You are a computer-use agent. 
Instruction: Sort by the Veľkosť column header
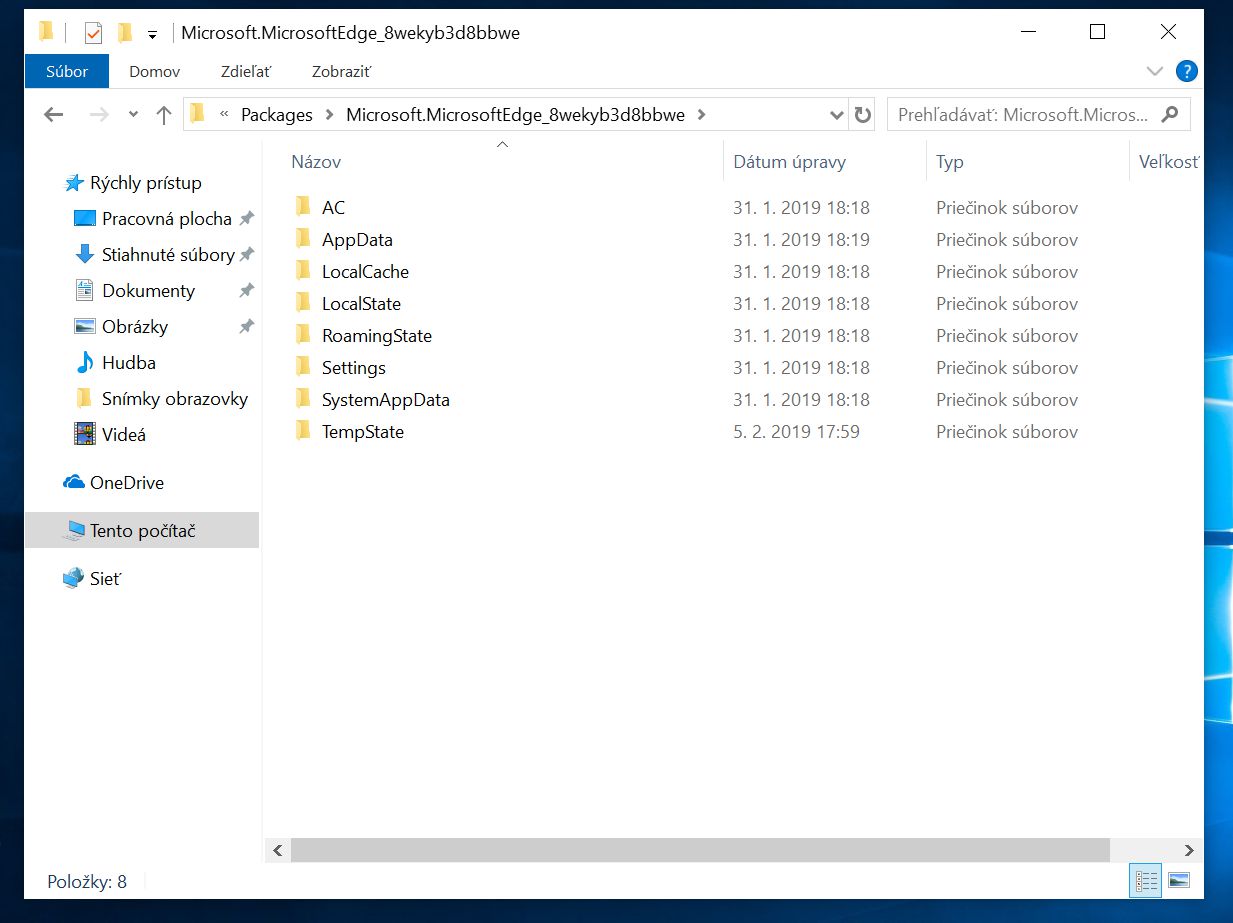point(1168,162)
